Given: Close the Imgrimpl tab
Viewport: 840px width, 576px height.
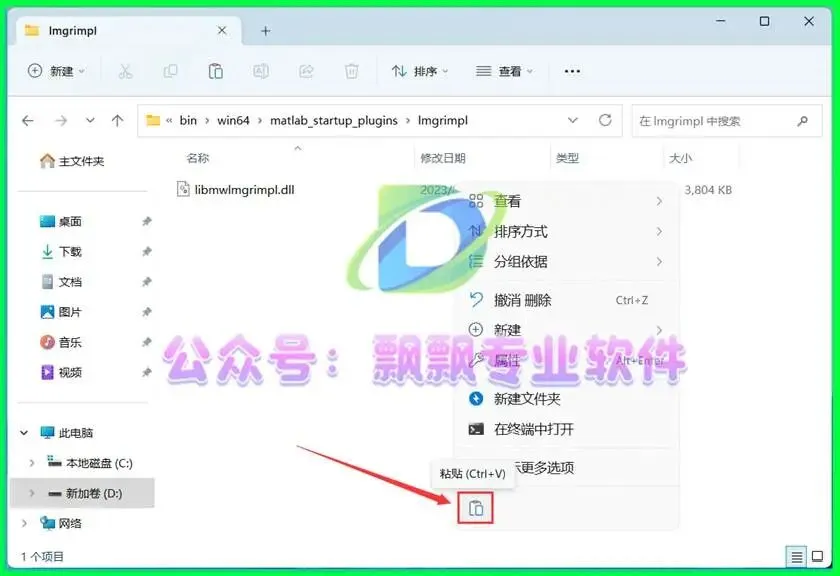Looking at the screenshot, I should [222, 31].
